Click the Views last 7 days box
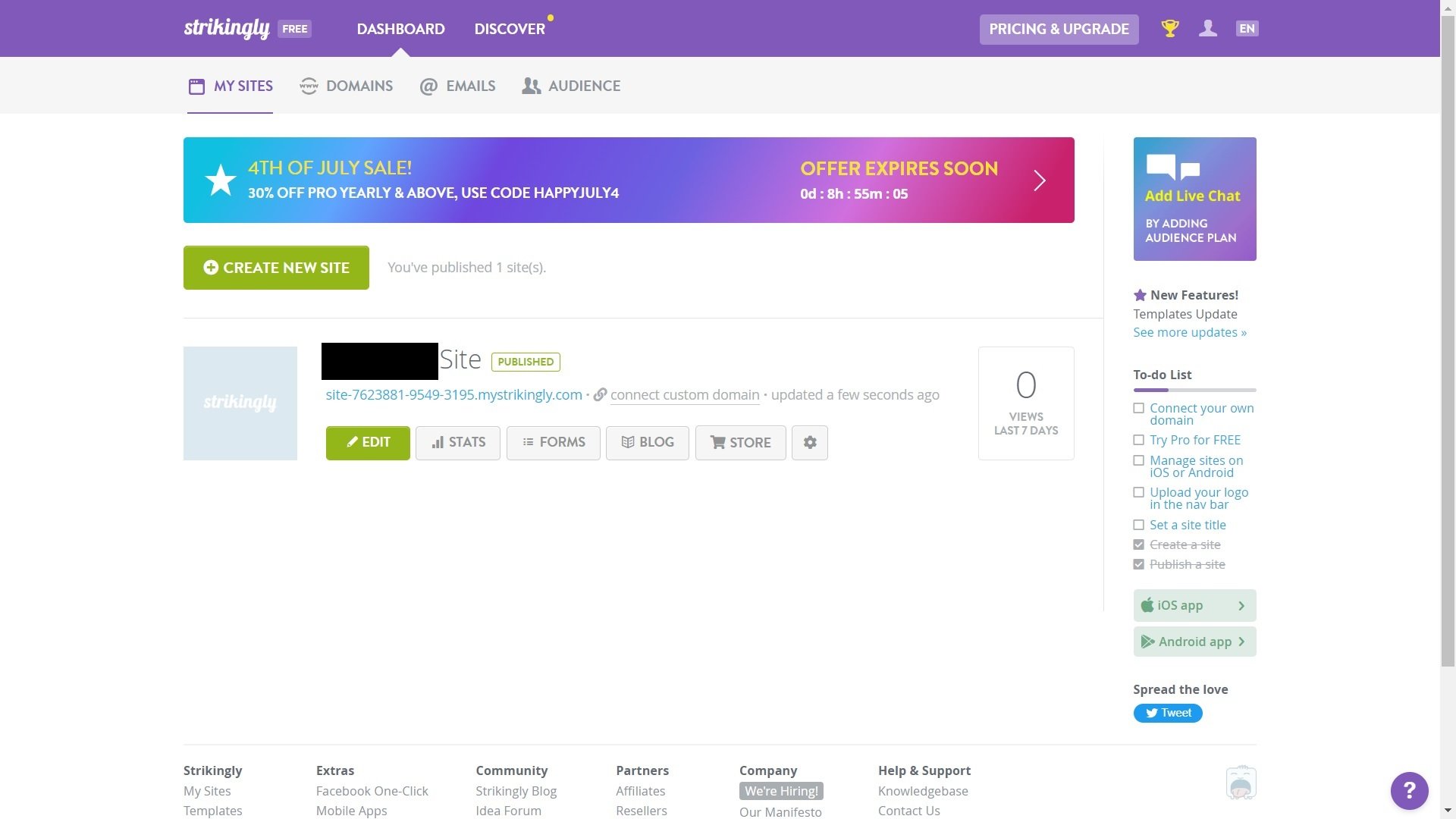1456x819 pixels. point(1026,403)
